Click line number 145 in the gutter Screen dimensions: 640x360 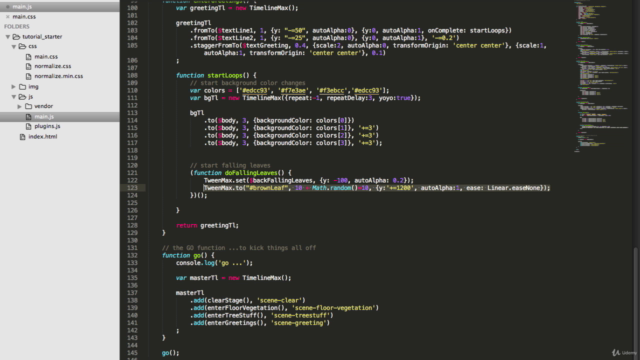pyautogui.click(x=132, y=353)
